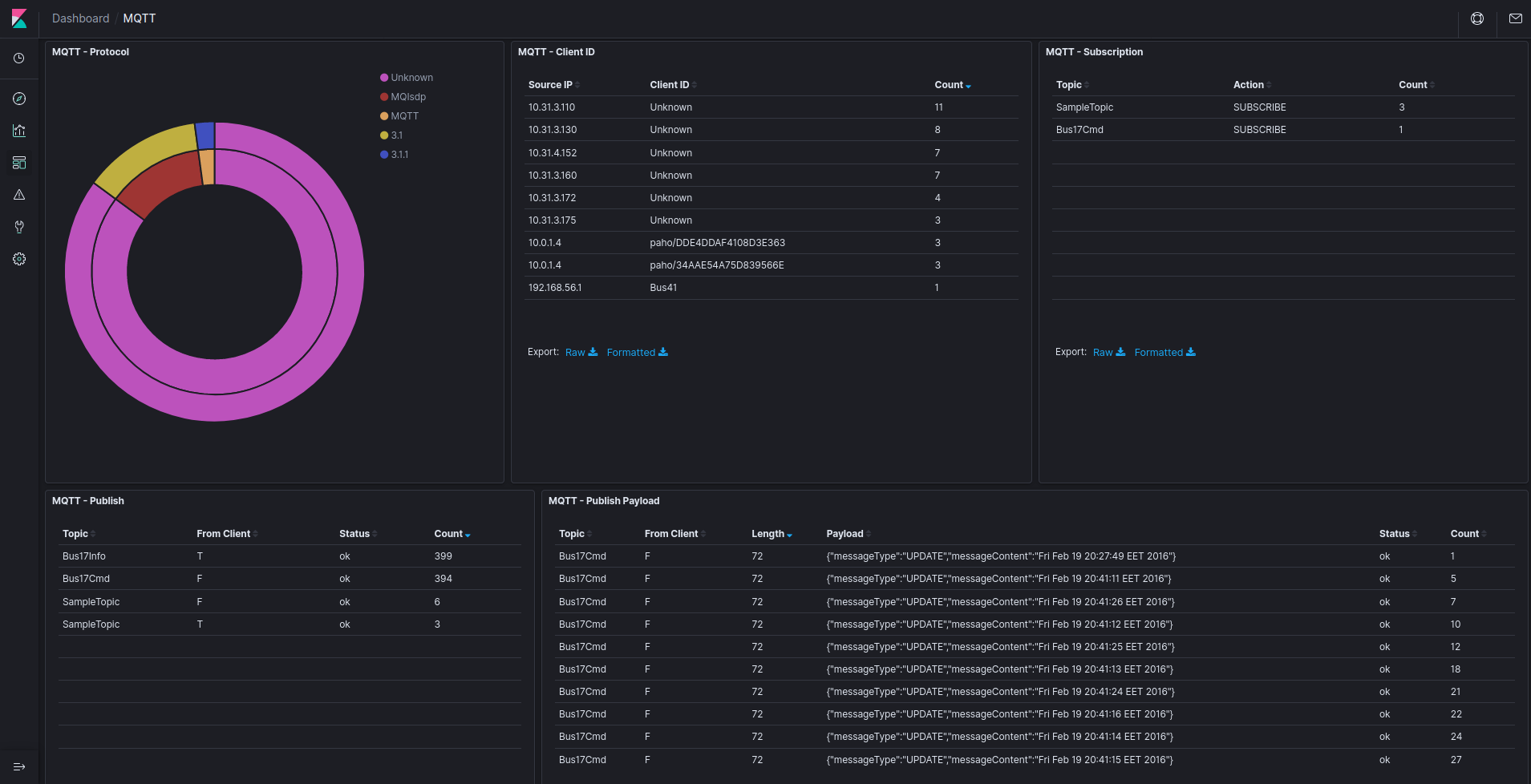Select the clock icon in the sidebar
Screen dimensions: 1531x784
pyautogui.click(x=18, y=58)
